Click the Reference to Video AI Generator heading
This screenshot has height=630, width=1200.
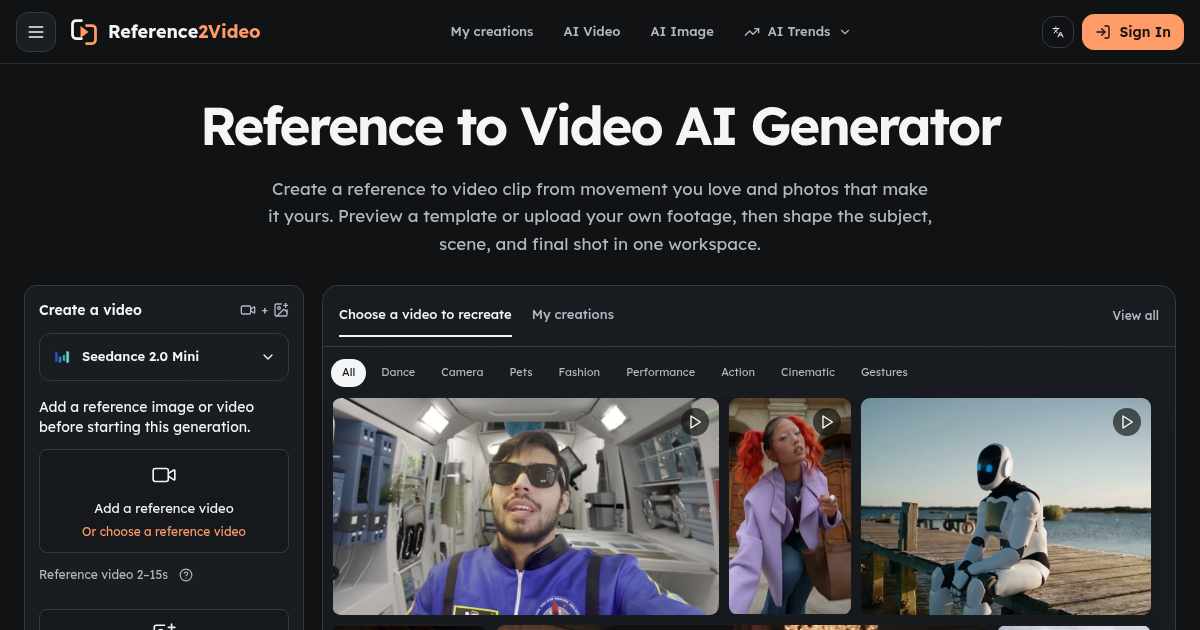(x=601, y=127)
